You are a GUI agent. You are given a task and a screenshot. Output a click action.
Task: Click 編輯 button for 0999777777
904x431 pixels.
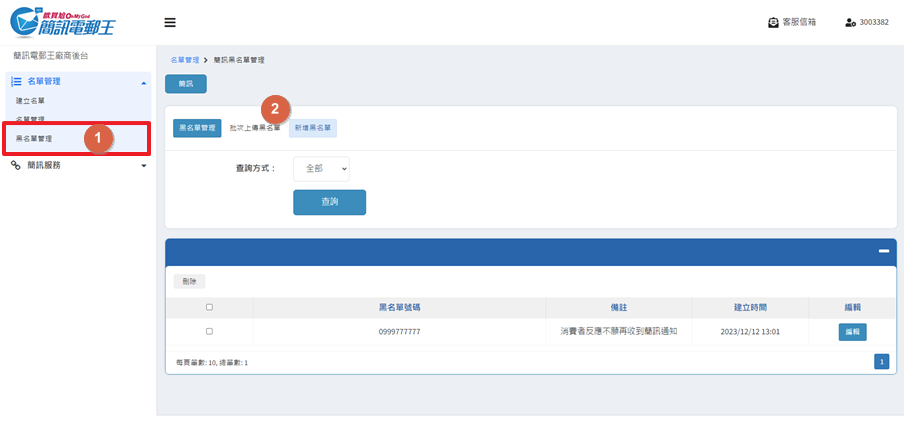coord(852,332)
